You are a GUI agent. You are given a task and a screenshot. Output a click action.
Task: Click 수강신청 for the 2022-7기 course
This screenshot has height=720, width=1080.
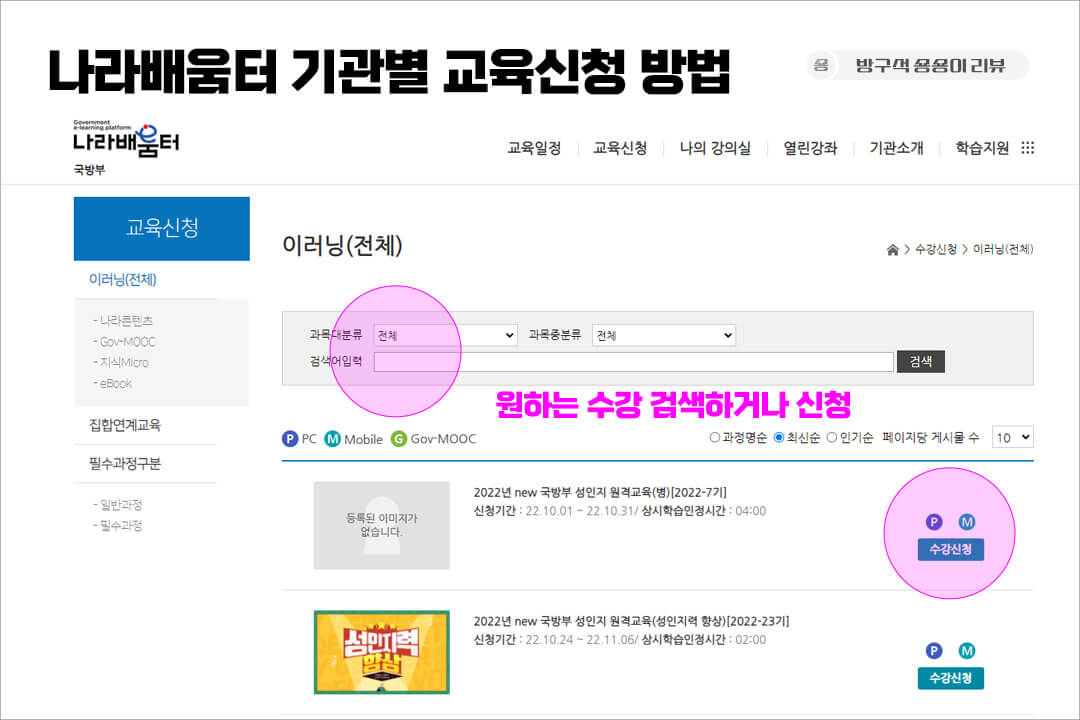pyautogui.click(x=951, y=550)
